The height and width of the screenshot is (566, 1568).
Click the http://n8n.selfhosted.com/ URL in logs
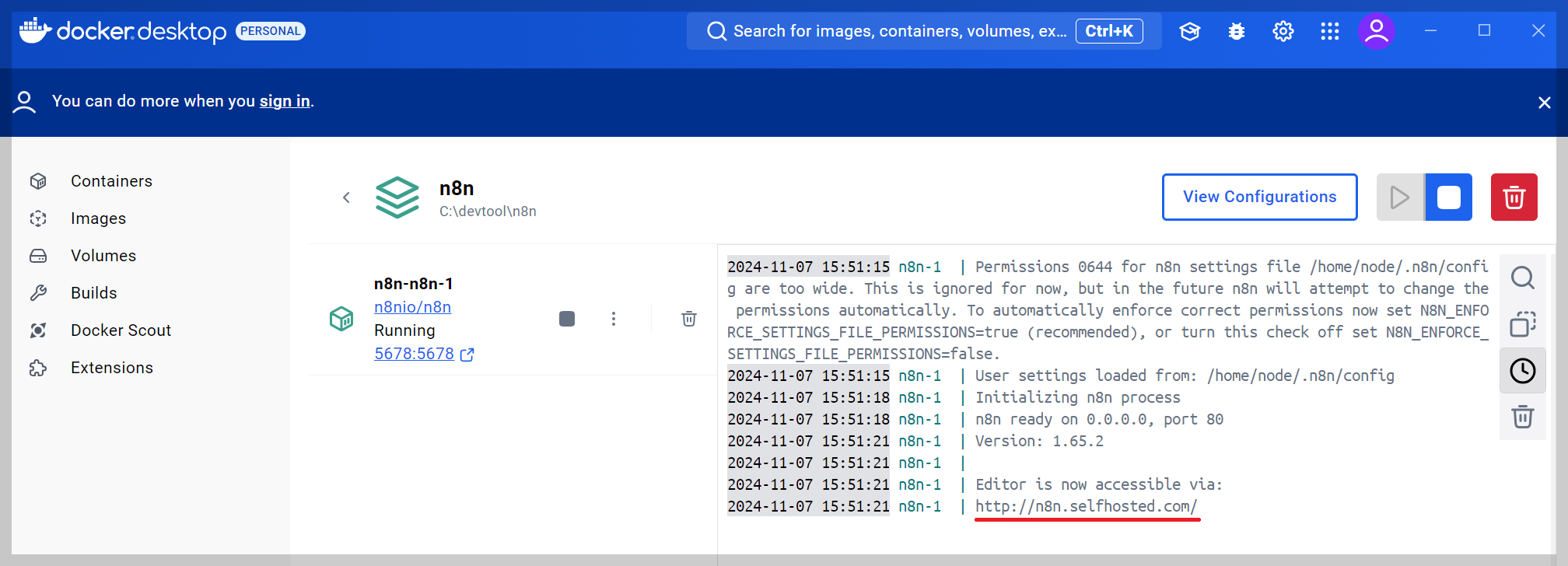(x=1087, y=506)
